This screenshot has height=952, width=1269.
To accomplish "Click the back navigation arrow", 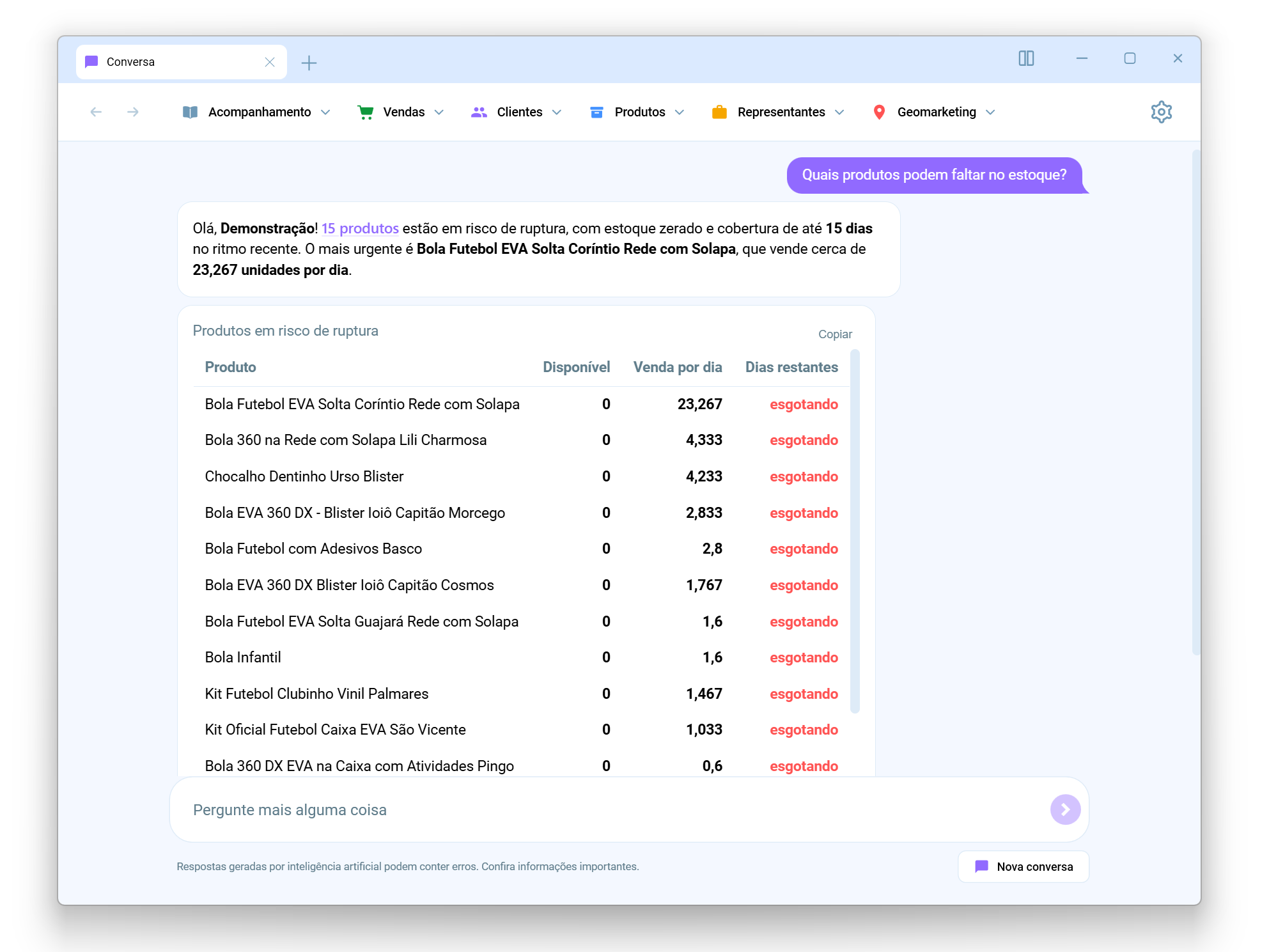I will 96,112.
